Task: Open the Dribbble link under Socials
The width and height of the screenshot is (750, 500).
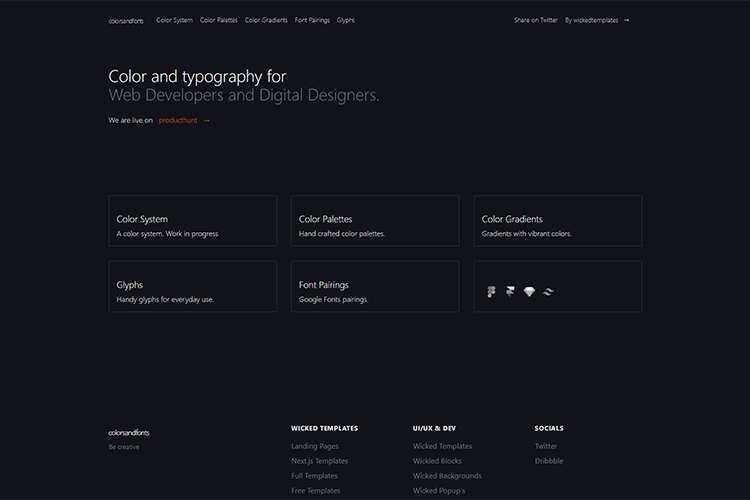Action: [549, 461]
